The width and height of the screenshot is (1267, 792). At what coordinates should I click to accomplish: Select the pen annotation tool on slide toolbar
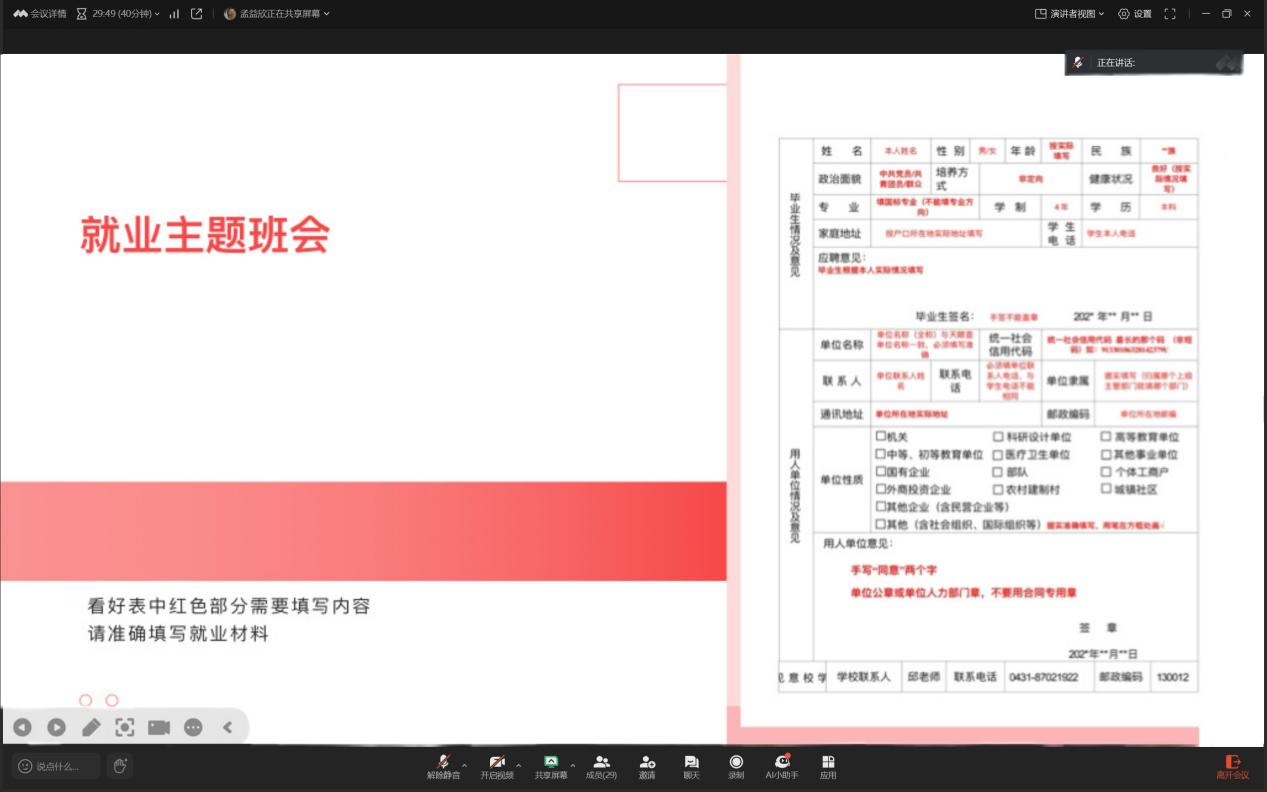point(91,728)
